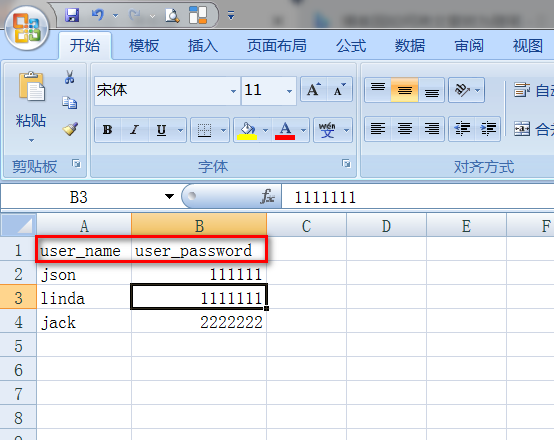Open the Fill Color dropdown arrow
This screenshot has width=554, height=440.
[x=266, y=130]
